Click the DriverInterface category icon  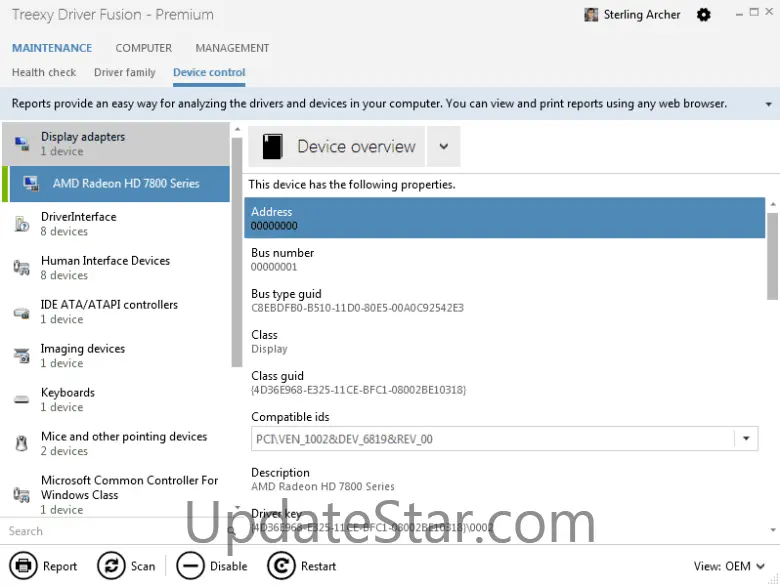coord(21,224)
